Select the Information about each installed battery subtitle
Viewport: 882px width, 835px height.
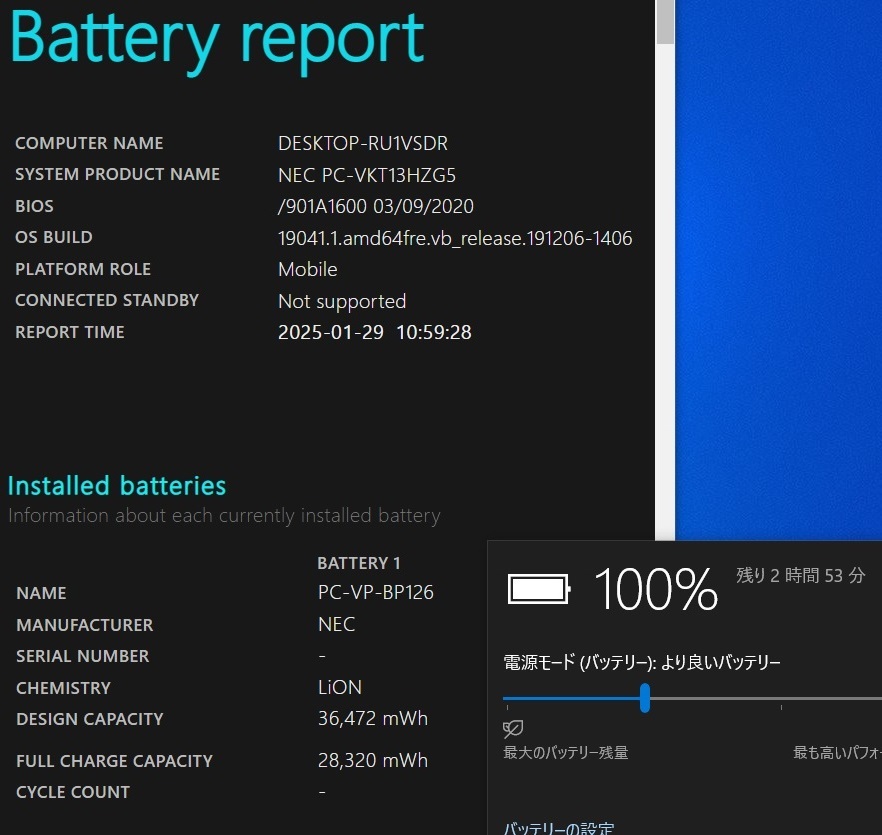point(224,516)
